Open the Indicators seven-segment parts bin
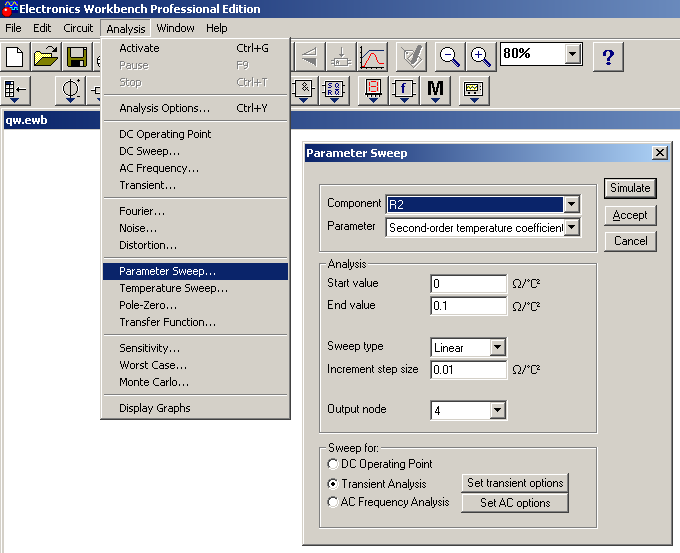Screen dimensions: 680x553 point(373,91)
